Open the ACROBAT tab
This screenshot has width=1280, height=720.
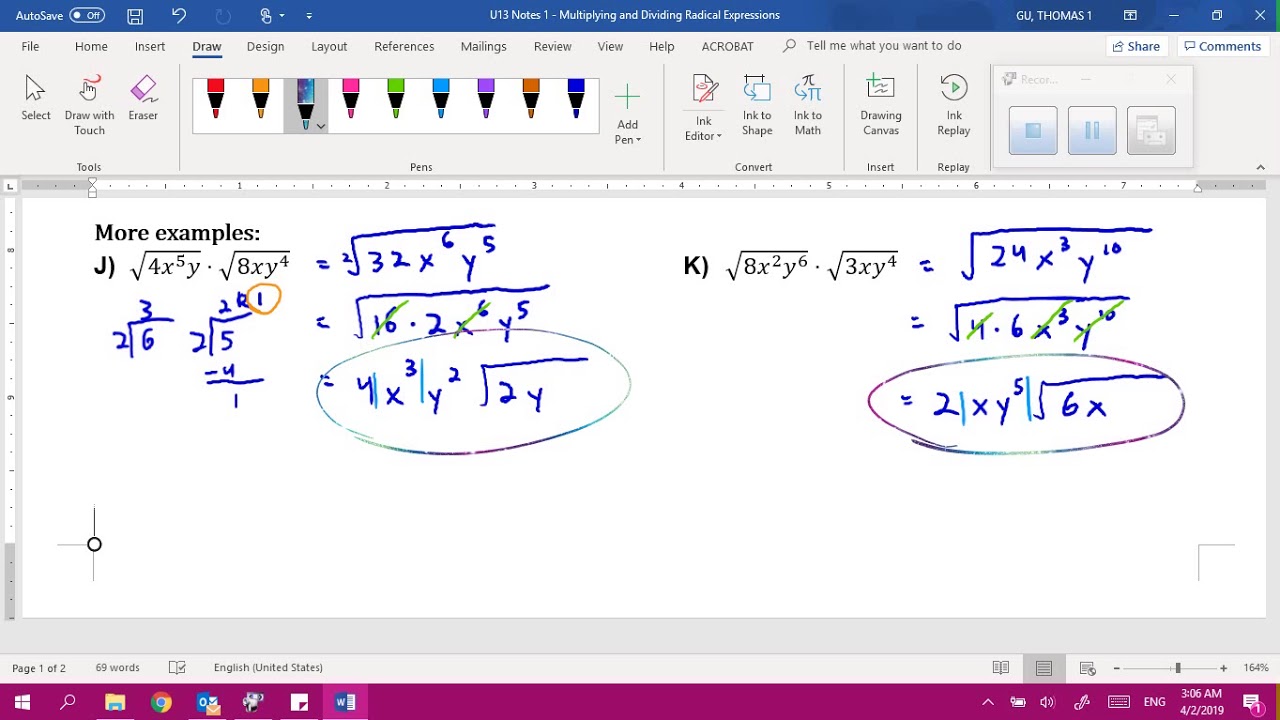point(728,46)
